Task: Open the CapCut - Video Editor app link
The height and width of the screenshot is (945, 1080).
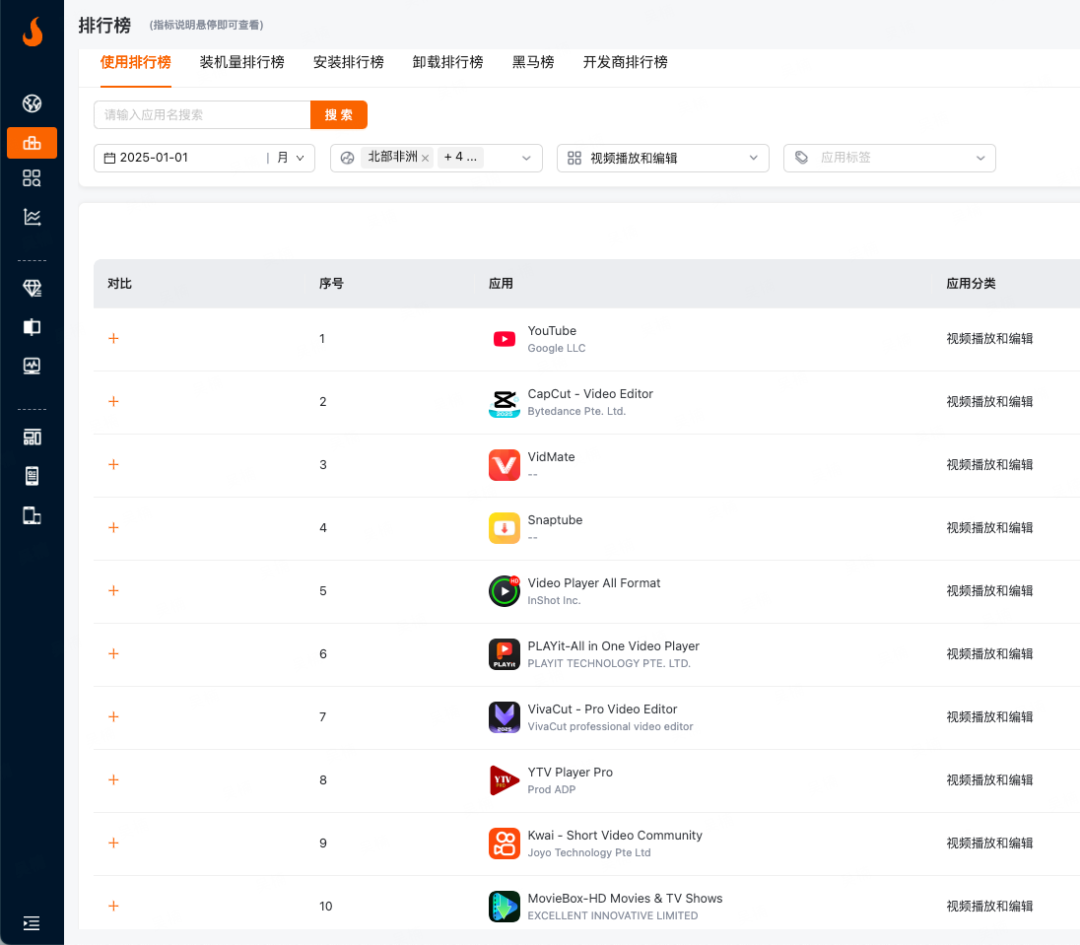Action: pyautogui.click(x=590, y=394)
